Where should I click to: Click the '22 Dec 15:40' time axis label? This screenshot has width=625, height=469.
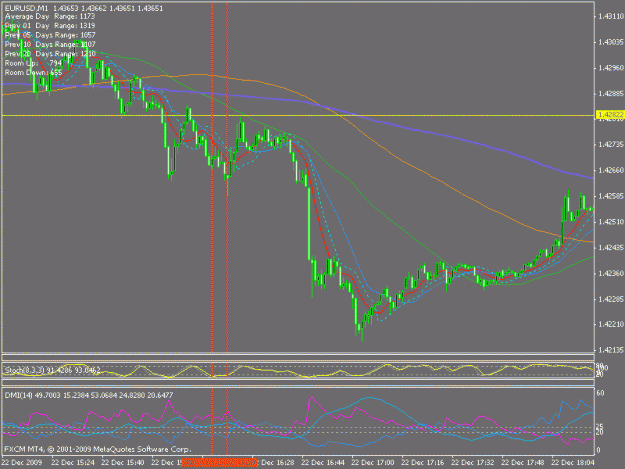pos(123,463)
